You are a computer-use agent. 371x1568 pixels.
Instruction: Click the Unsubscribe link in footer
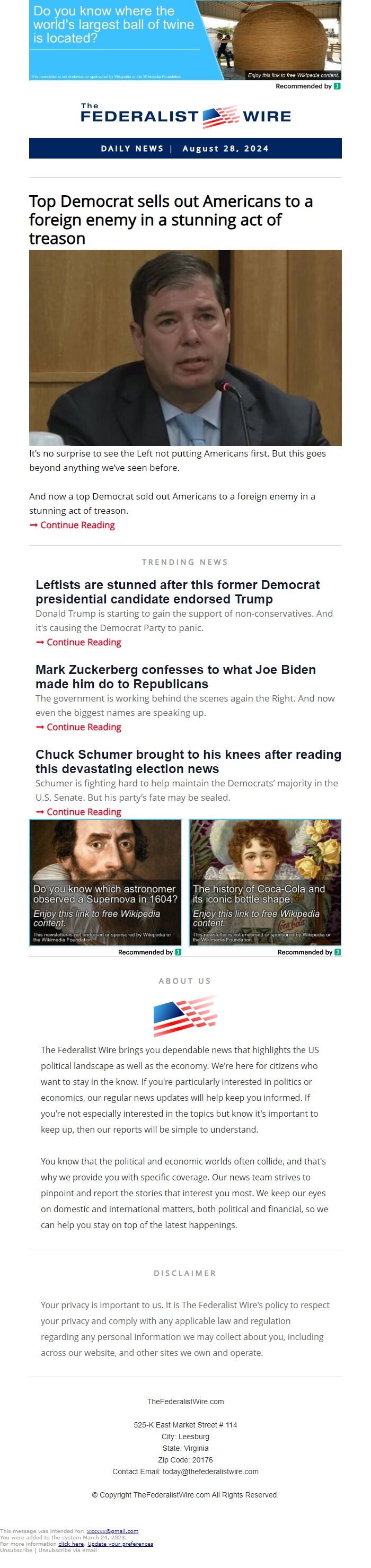click(x=16, y=1550)
